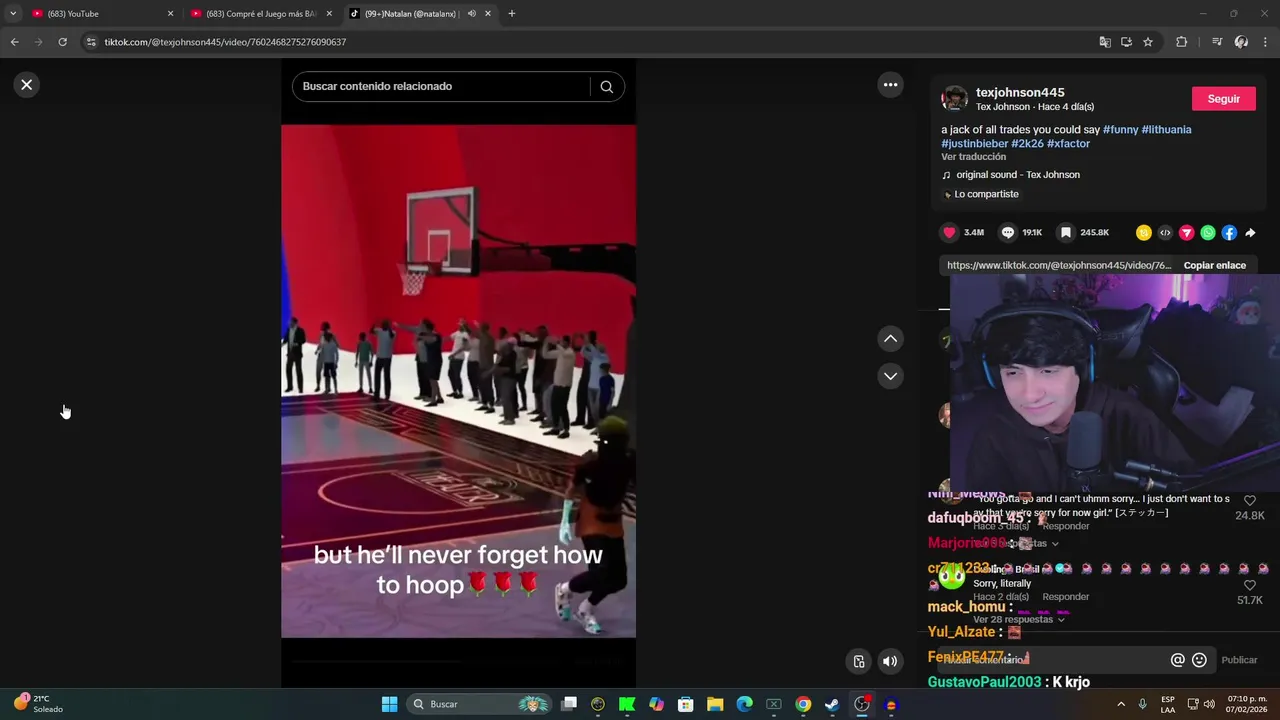The width and height of the screenshot is (1280, 720).
Task: Click the auto-scroll icon beside speaker
Action: (859, 661)
